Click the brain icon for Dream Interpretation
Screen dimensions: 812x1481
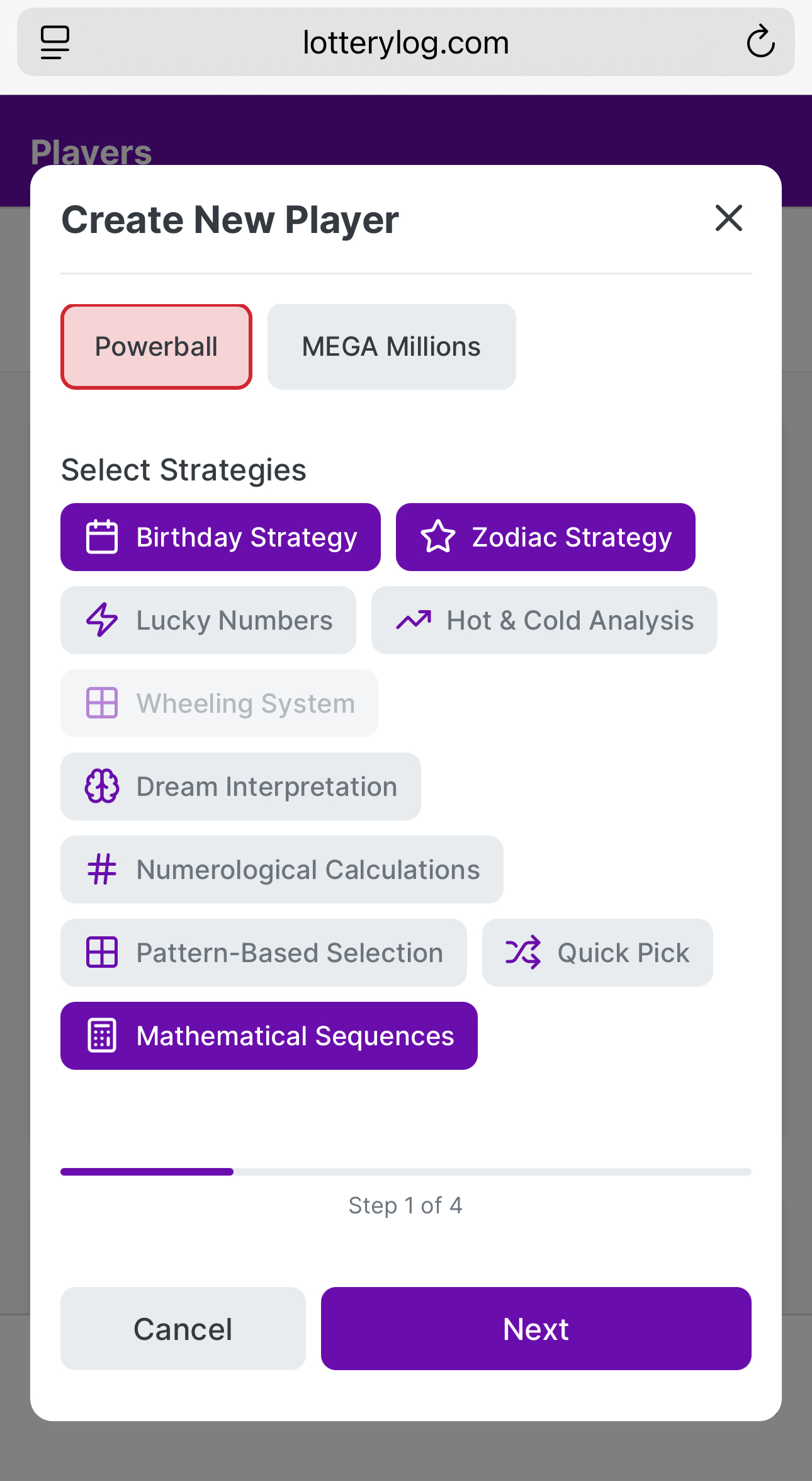coord(101,786)
